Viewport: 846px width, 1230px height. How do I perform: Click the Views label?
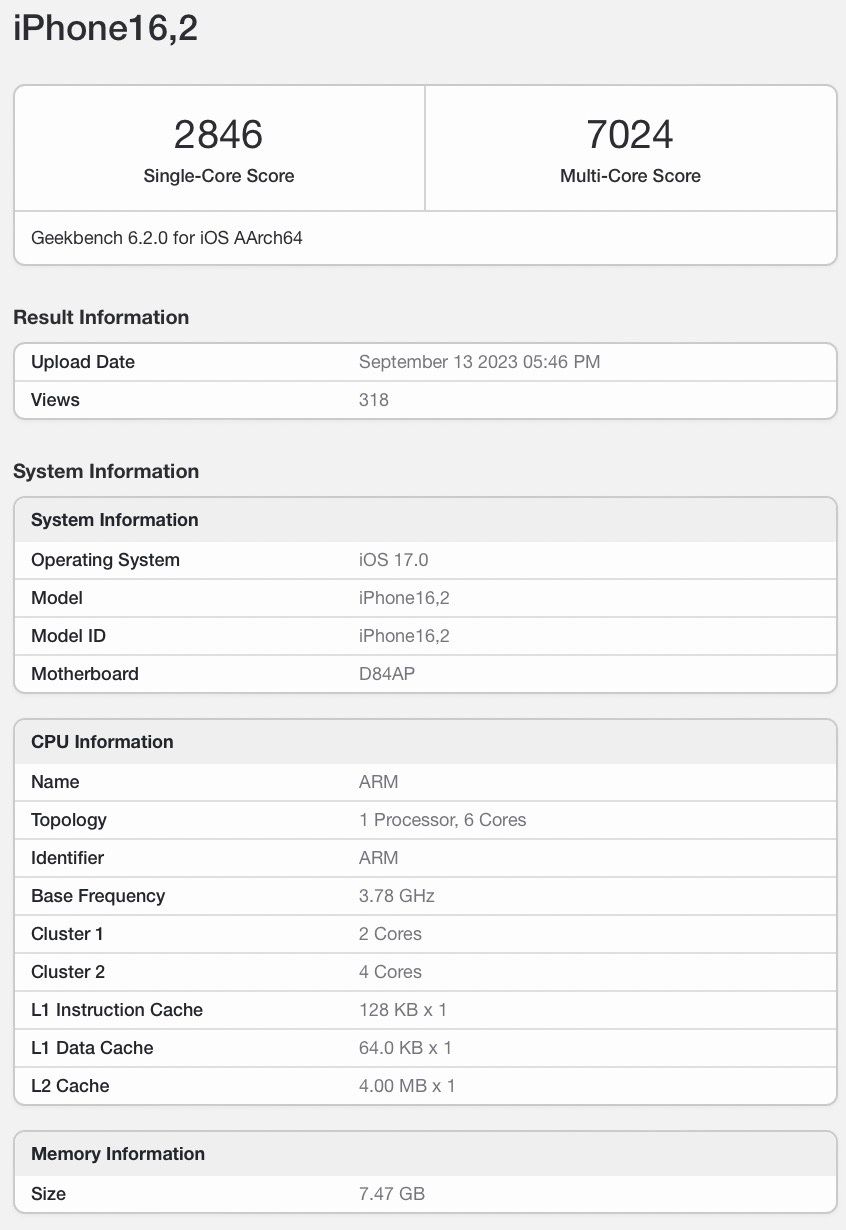[x=55, y=400]
